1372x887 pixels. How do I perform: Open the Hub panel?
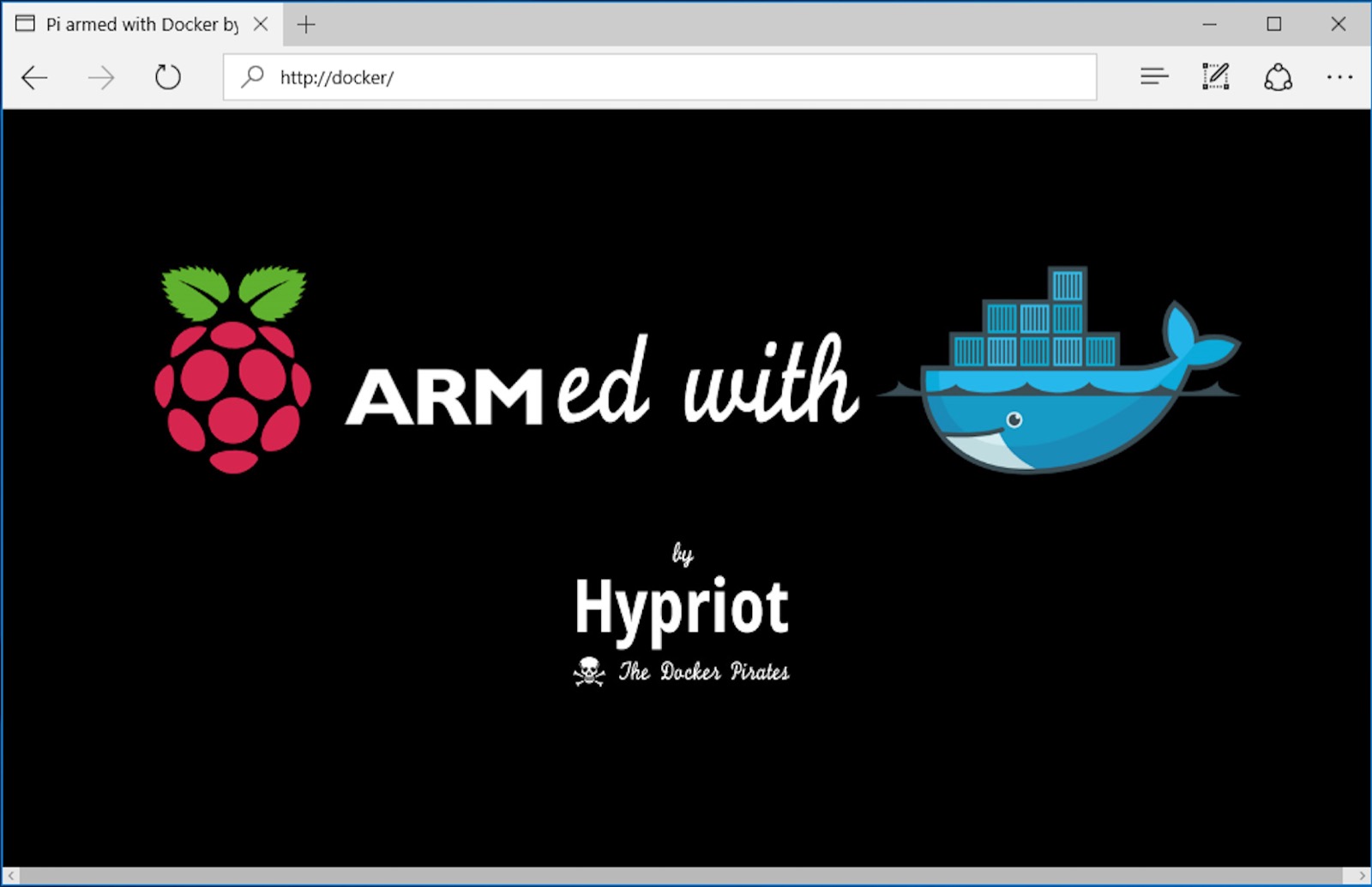point(1153,77)
